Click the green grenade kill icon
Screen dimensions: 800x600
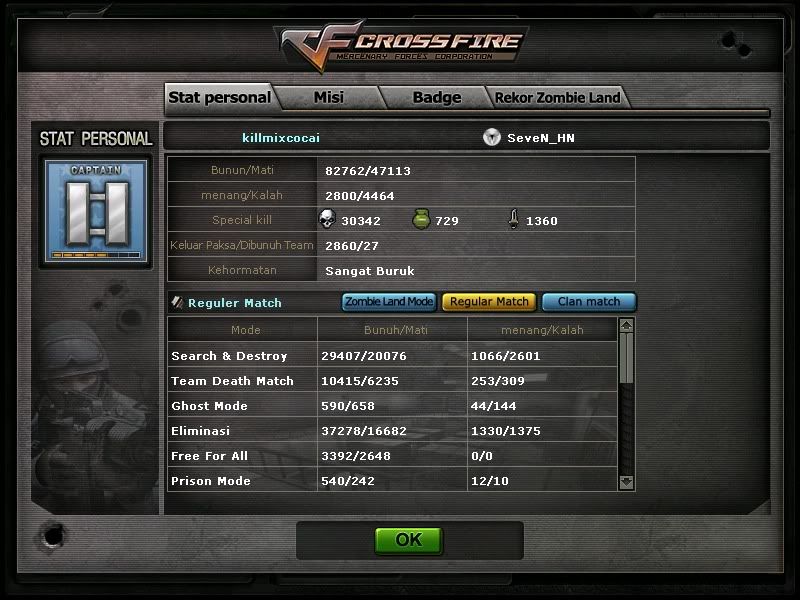[421, 219]
